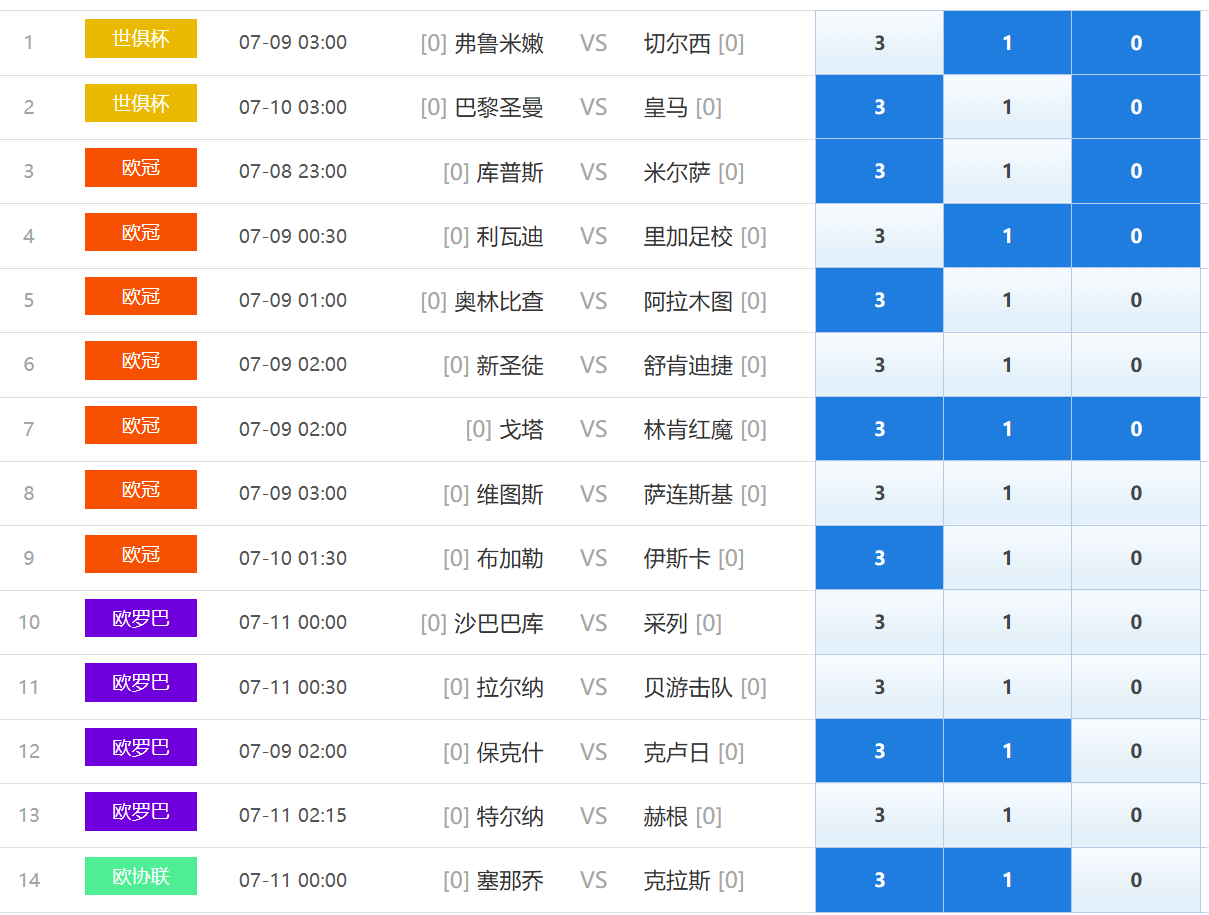Screen dimensions: 1209x915
Task: Select option 1 for 布加勒 vs 伊斯卡
Action: 1007,558
